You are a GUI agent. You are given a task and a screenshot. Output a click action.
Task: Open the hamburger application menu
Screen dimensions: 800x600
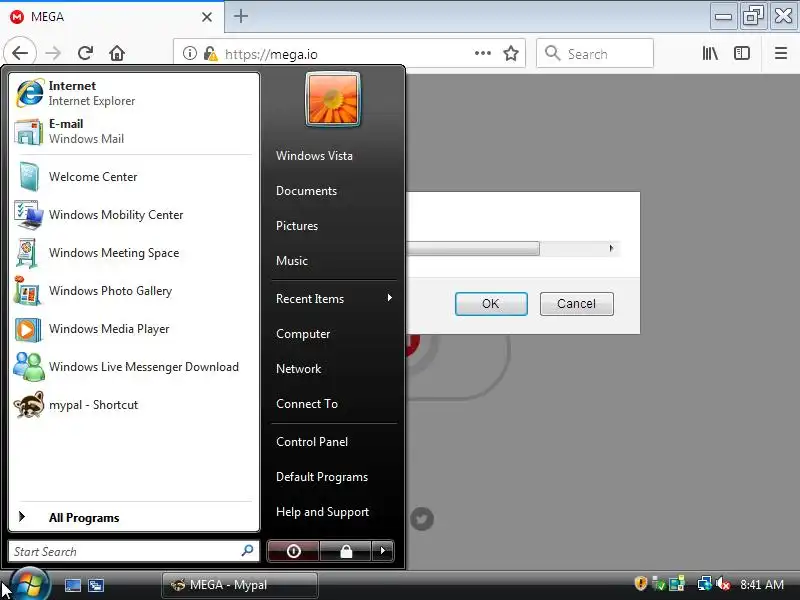[x=781, y=53]
